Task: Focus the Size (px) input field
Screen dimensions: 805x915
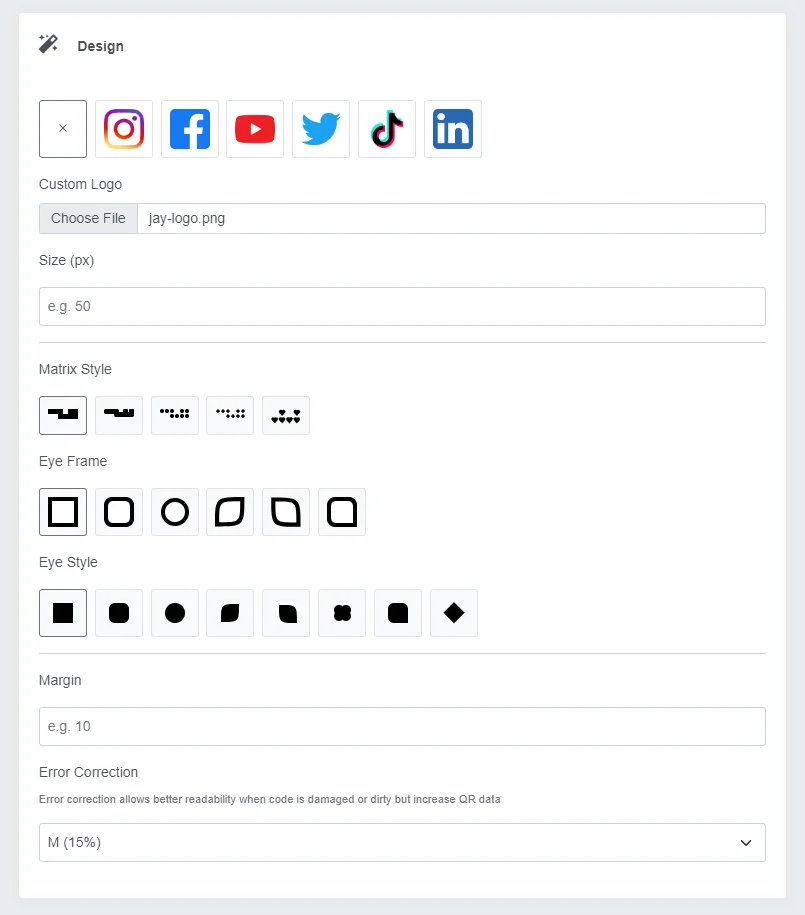Action: tap(402, 306)
